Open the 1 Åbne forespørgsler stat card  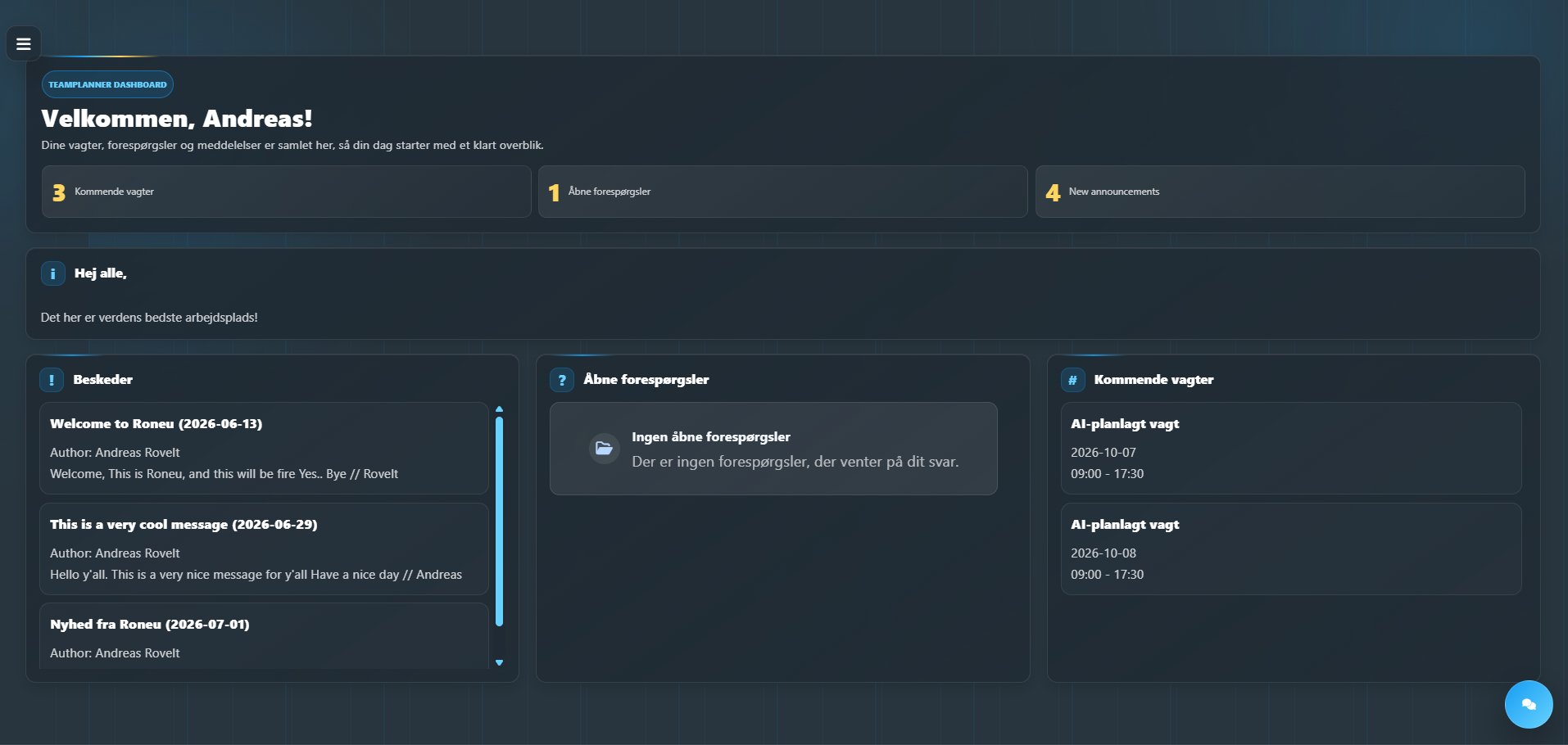click(783, 192)
